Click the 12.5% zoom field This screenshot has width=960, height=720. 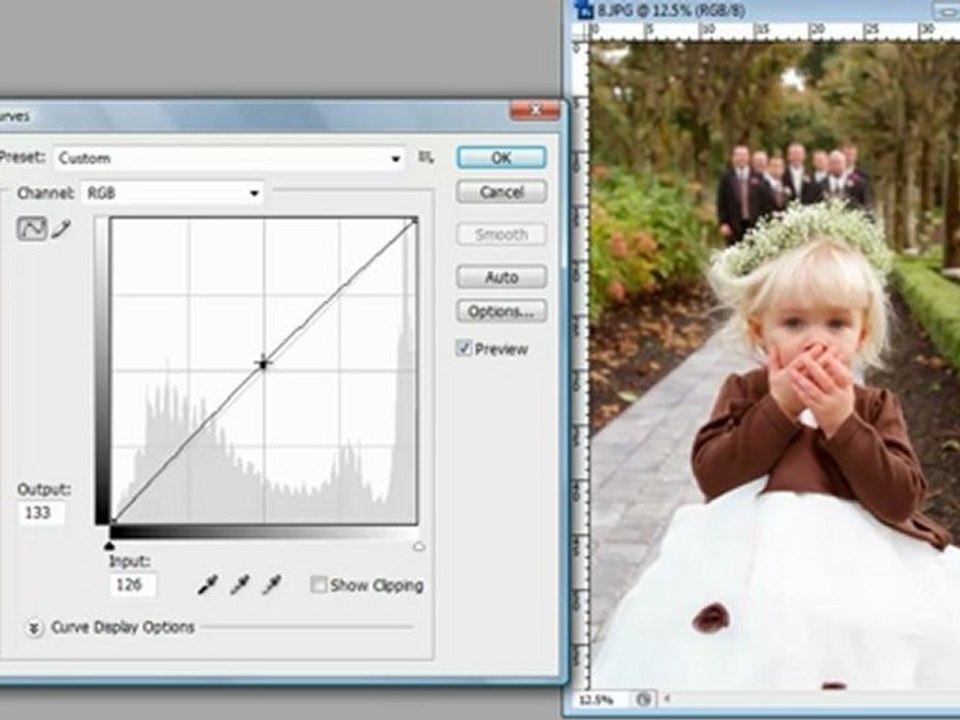pyautogui.click(x=603, y=699)
